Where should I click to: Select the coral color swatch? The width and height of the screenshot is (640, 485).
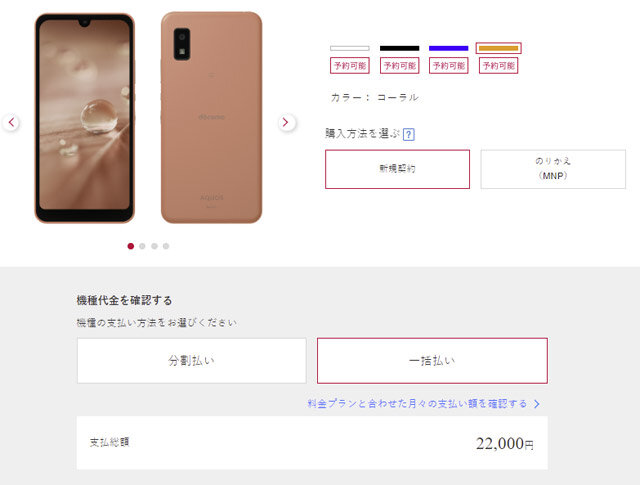pos(498,48)
